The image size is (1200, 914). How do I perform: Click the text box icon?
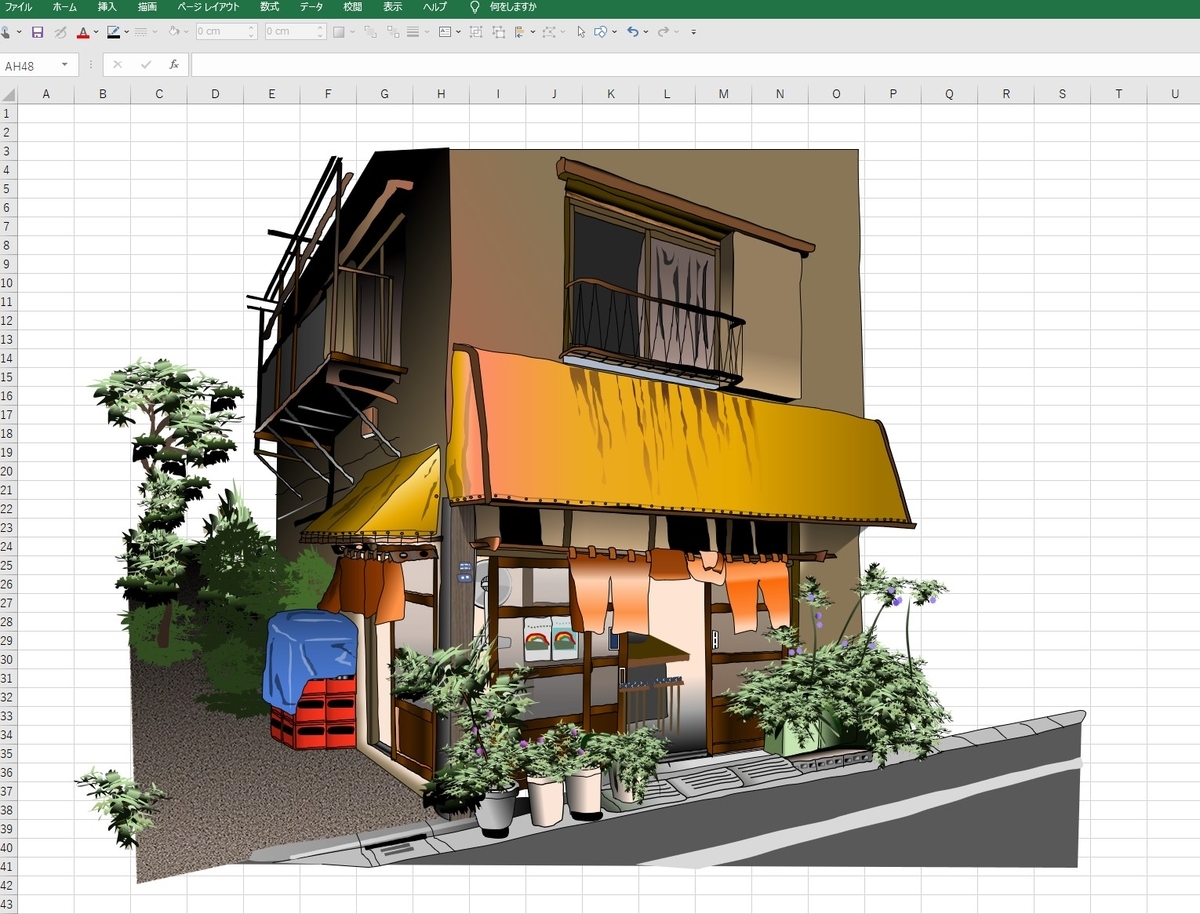click(445, 32)
